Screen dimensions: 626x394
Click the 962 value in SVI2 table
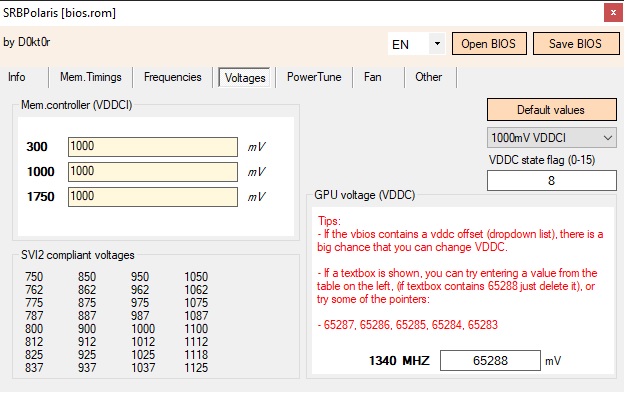coord(140,290)
